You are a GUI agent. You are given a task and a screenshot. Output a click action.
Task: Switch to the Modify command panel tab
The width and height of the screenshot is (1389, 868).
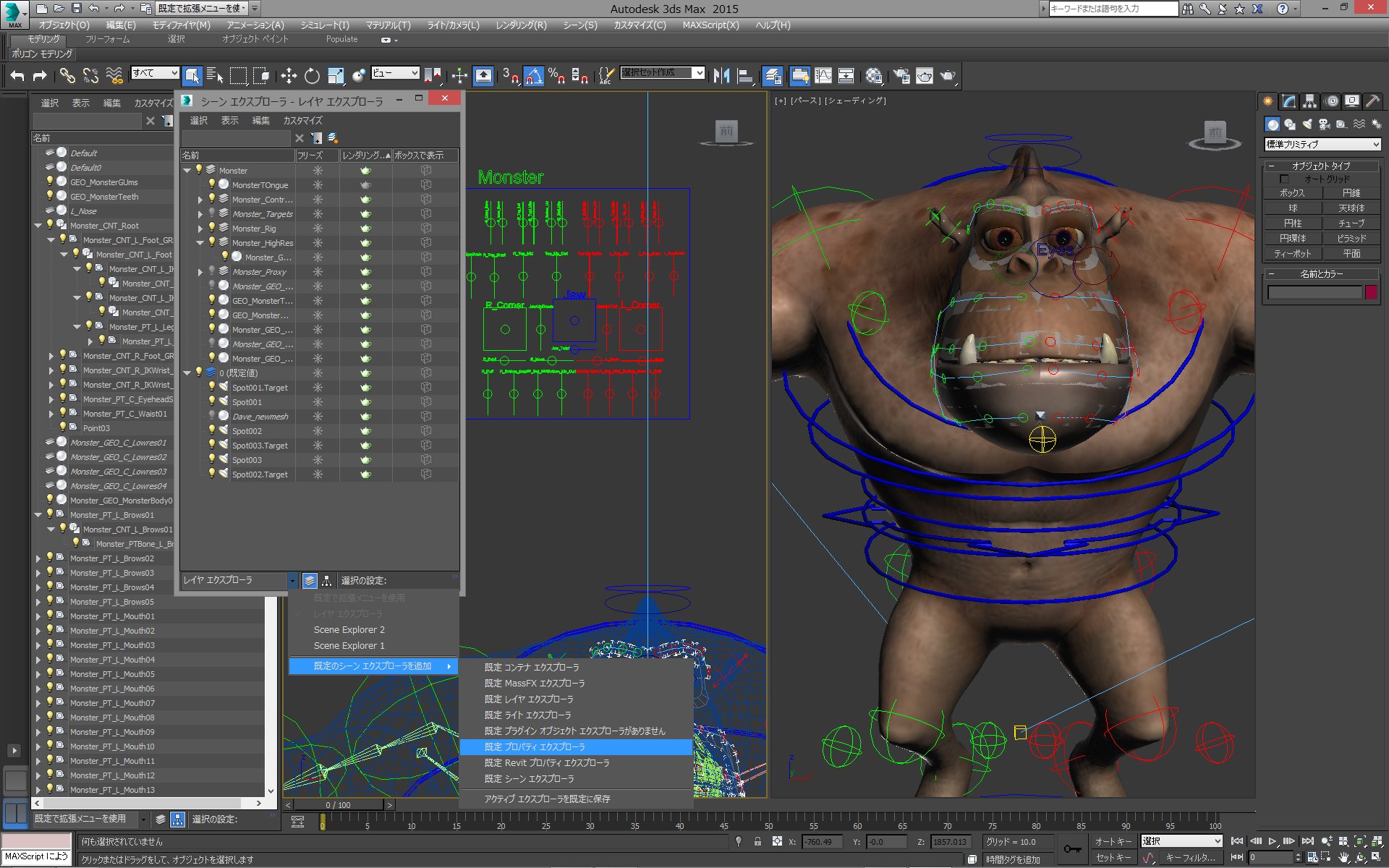pyautogui.click(x=1288, y=101)
